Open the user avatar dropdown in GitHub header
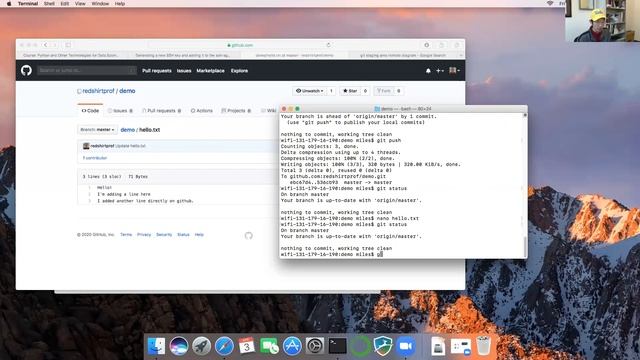Viewport: 640px width, 360px height. coord(454,71)
